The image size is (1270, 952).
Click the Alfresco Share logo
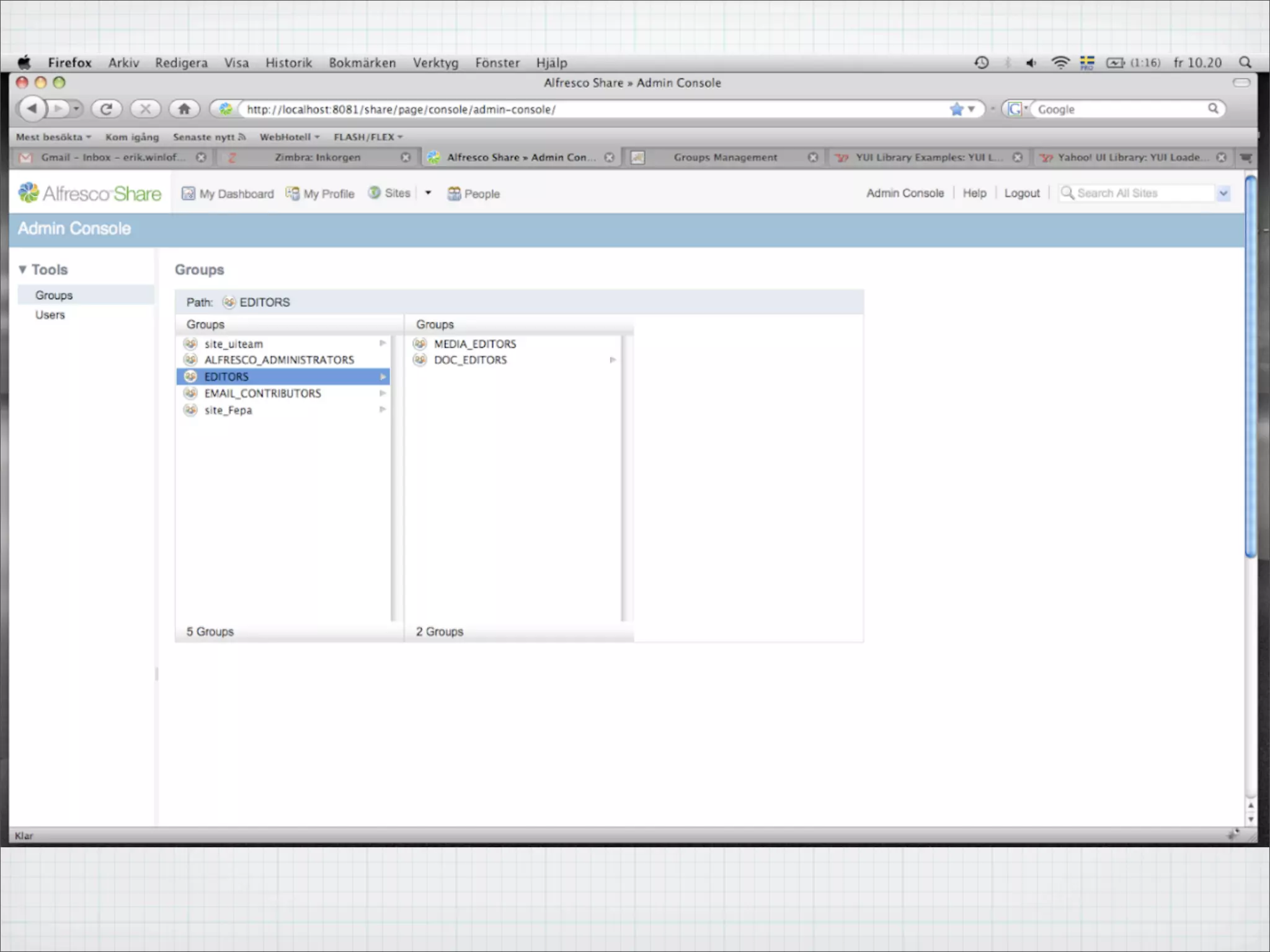tap(90, 193)
